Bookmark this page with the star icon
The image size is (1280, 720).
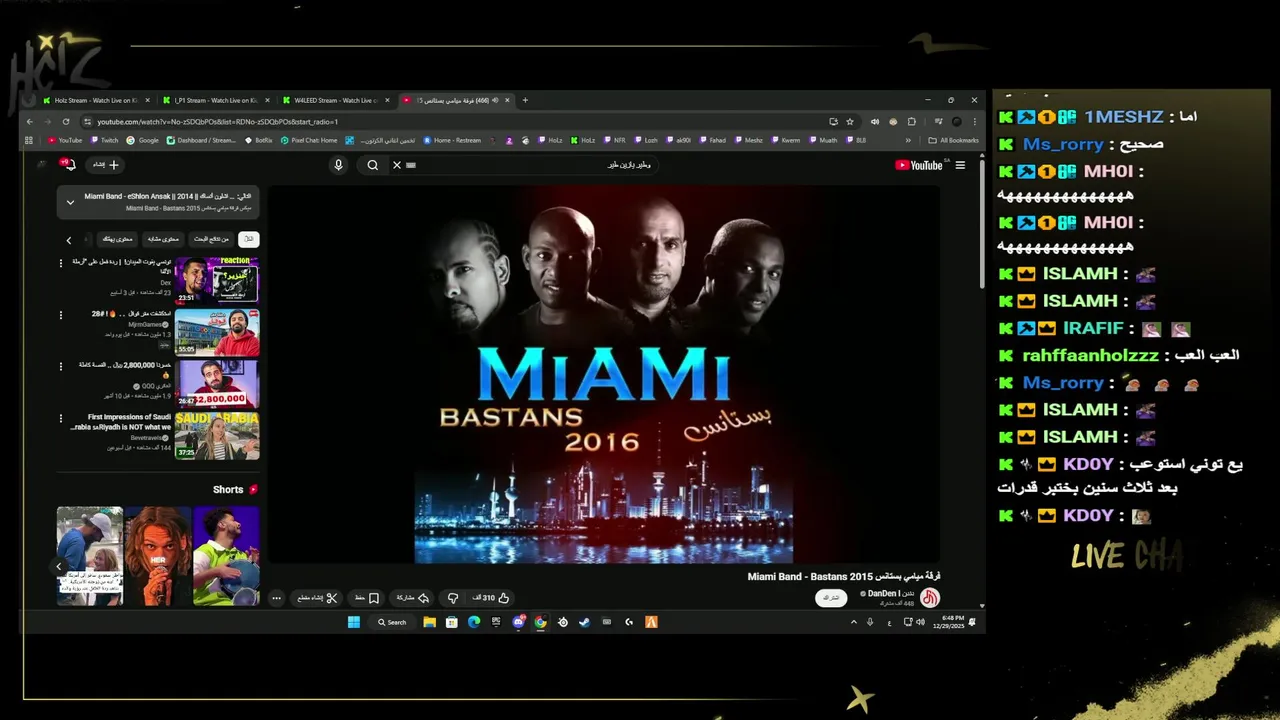[850, 122]
